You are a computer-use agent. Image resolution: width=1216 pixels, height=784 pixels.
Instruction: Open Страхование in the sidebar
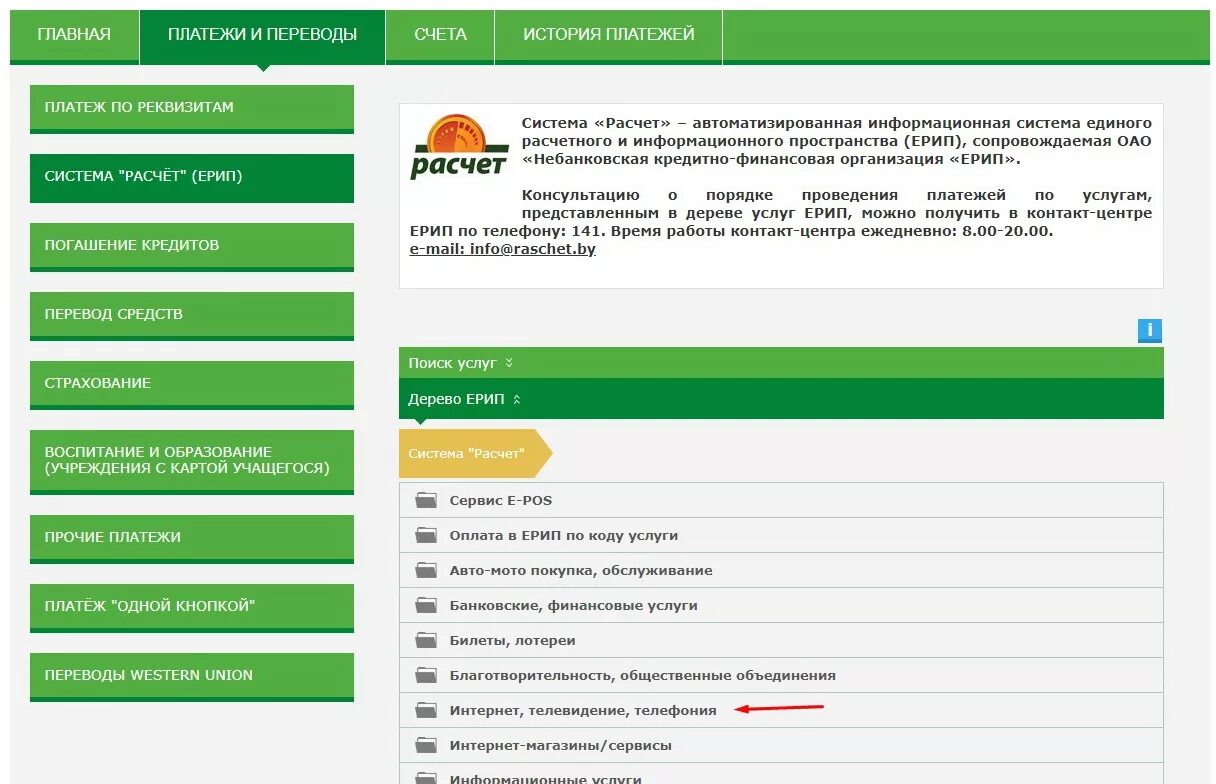[x=192, y=385]
